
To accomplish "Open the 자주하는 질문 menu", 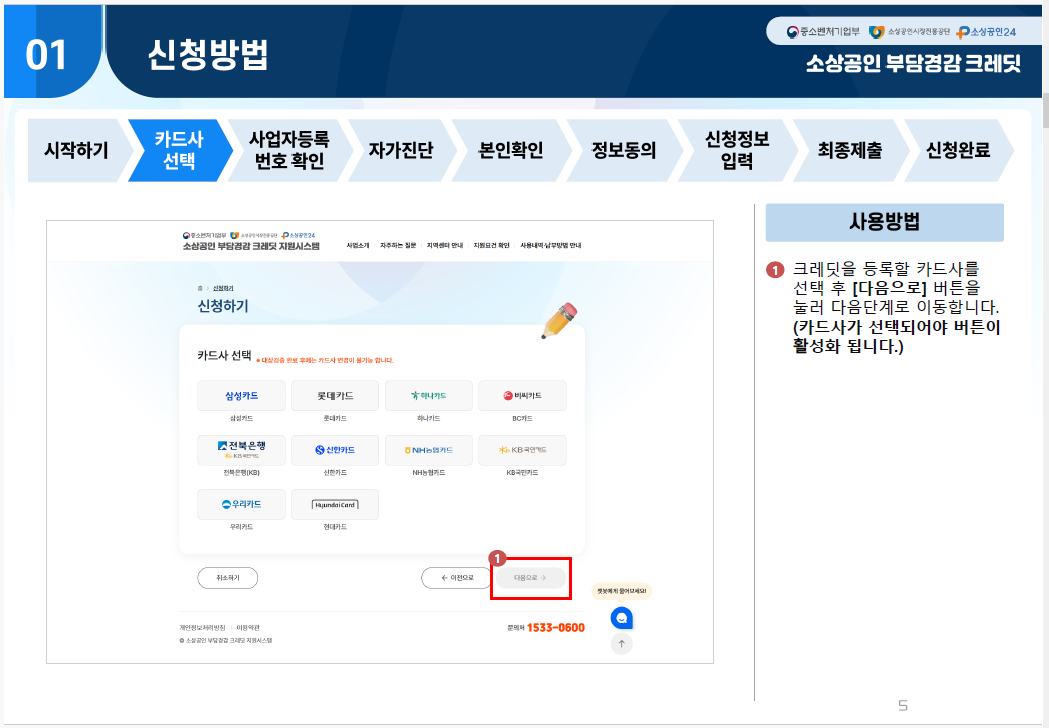I will pyautogui.click(x=398, y=246).
